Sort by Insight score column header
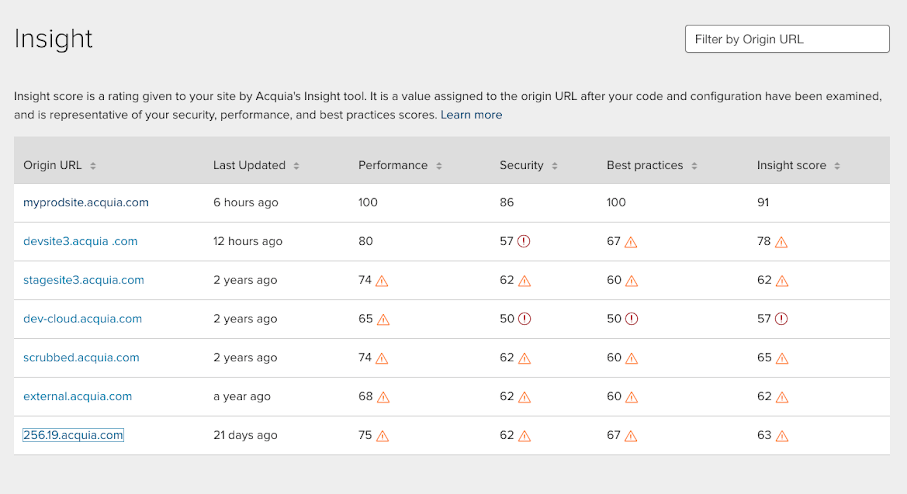Screen dimensions: 907x494 click(798, 165)
